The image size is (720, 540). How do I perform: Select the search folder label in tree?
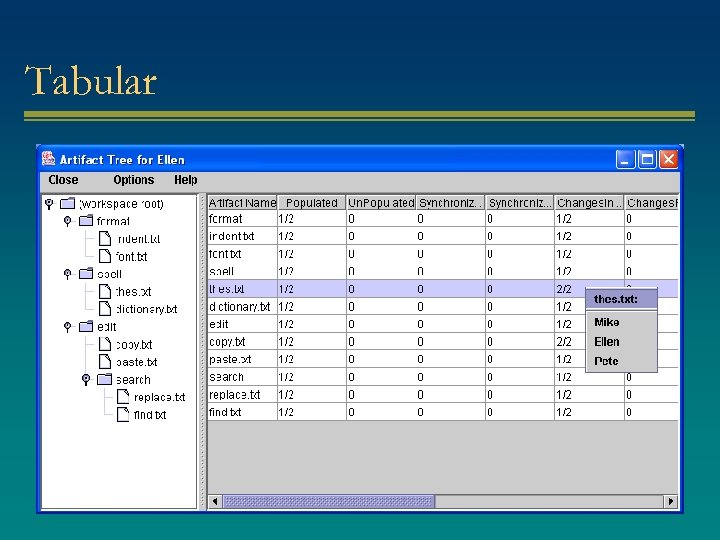click(x=133, y=380)
